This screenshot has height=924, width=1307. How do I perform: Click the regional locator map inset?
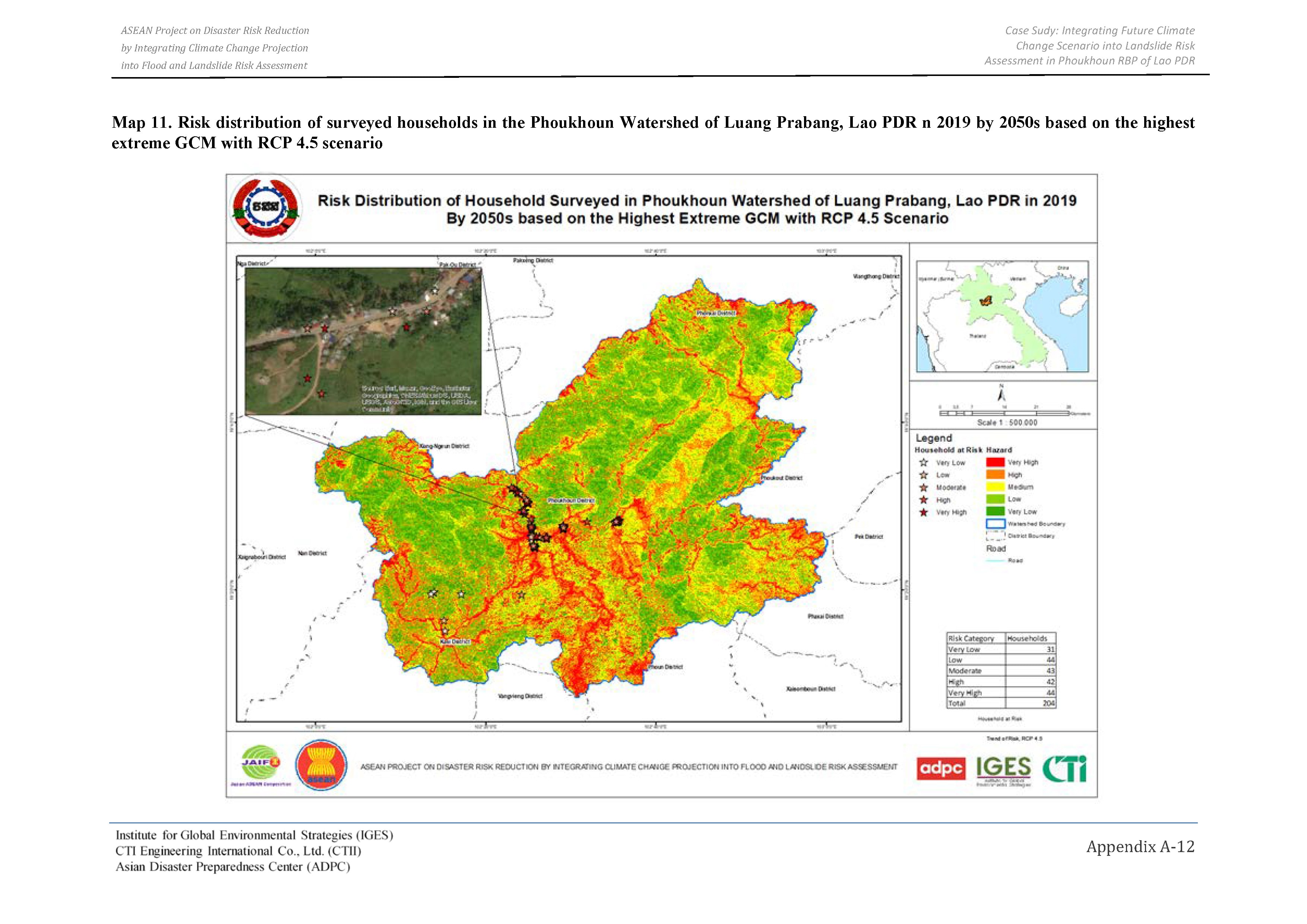coord(1002,316)
